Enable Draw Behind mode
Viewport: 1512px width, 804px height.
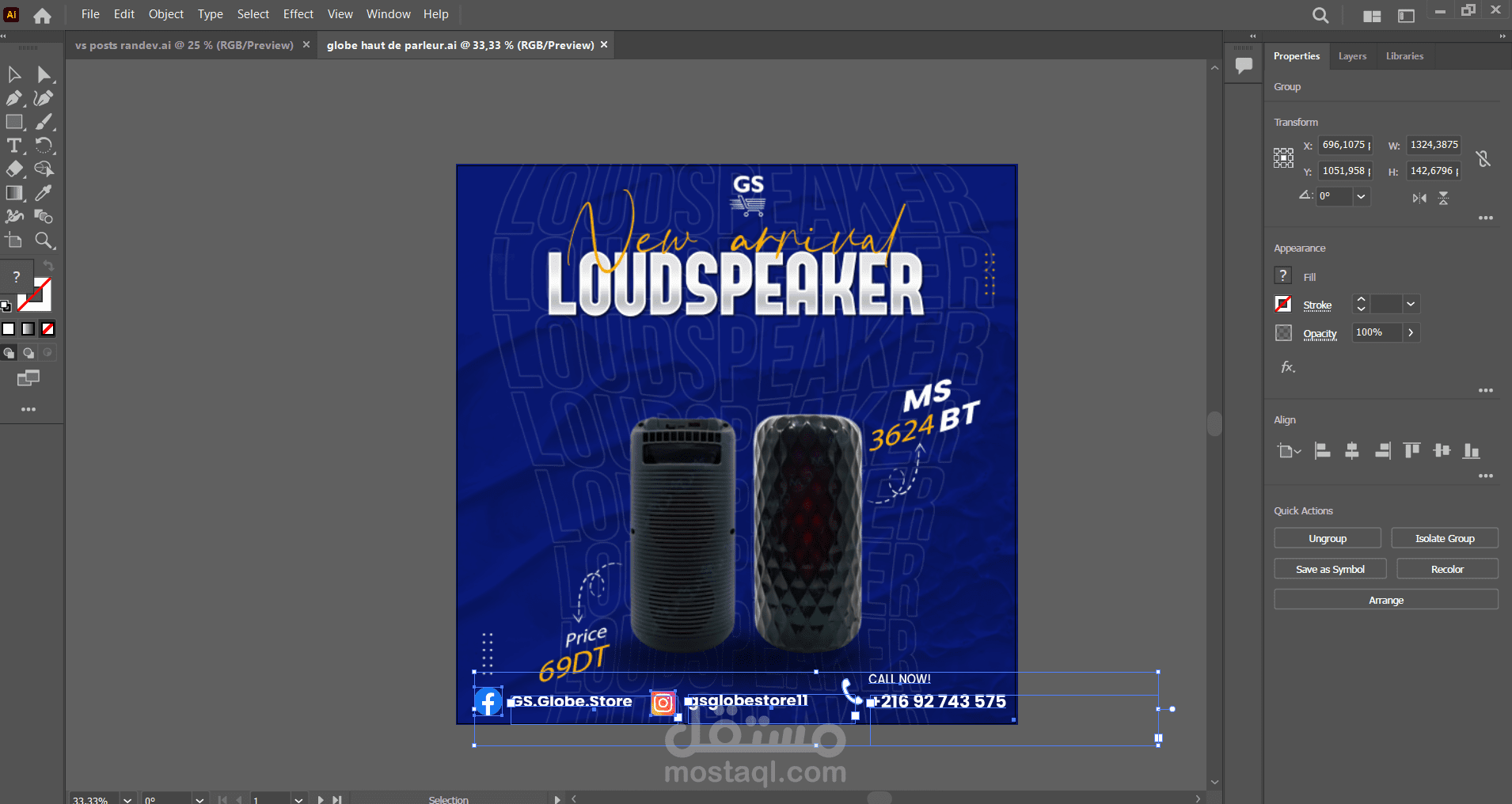pyautogui.click(x=28, y=353)
